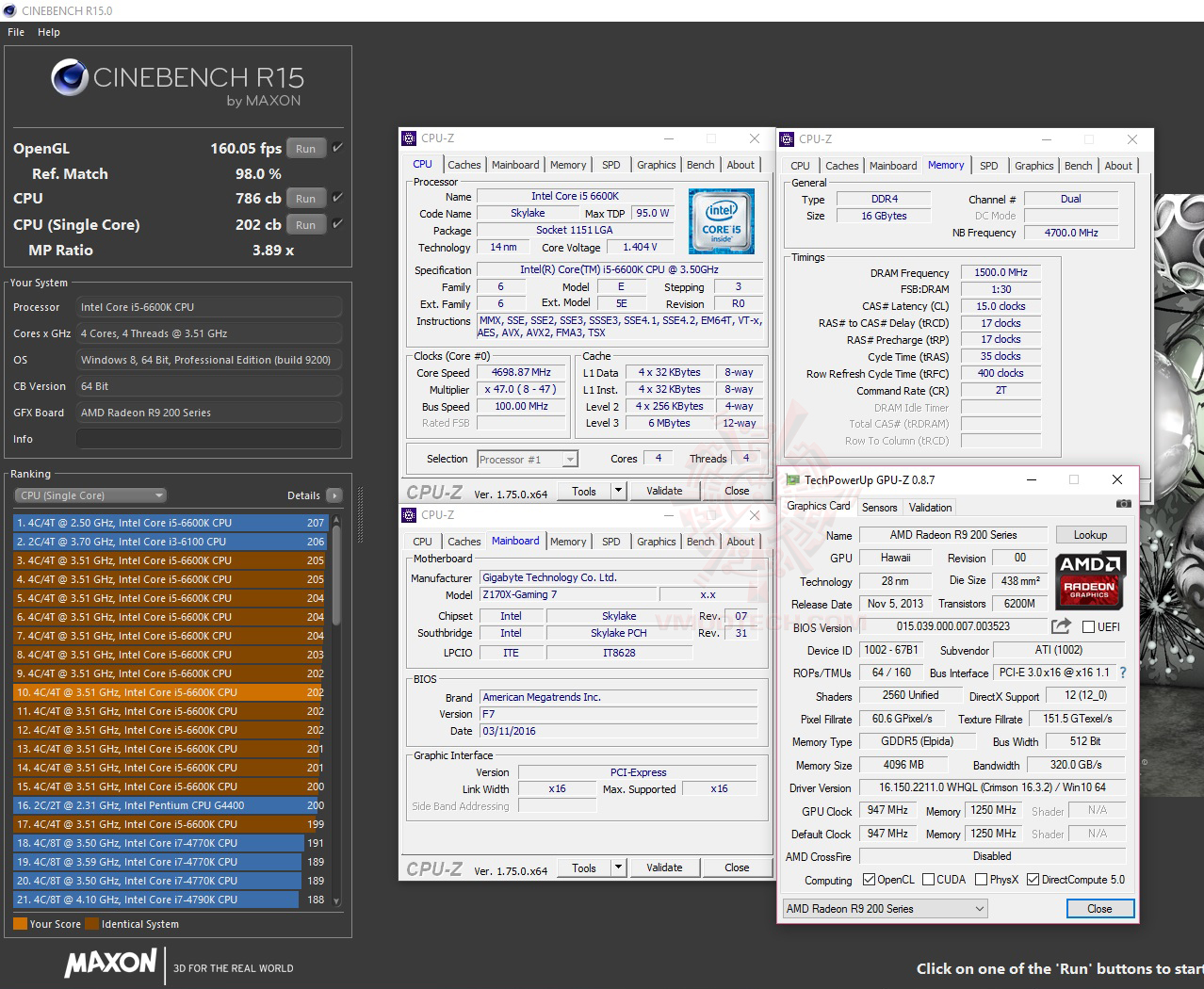Toggle the PhysX computing checkbox
The image size is (1204, 989).
pyautogui.click(x=981, y=880)
